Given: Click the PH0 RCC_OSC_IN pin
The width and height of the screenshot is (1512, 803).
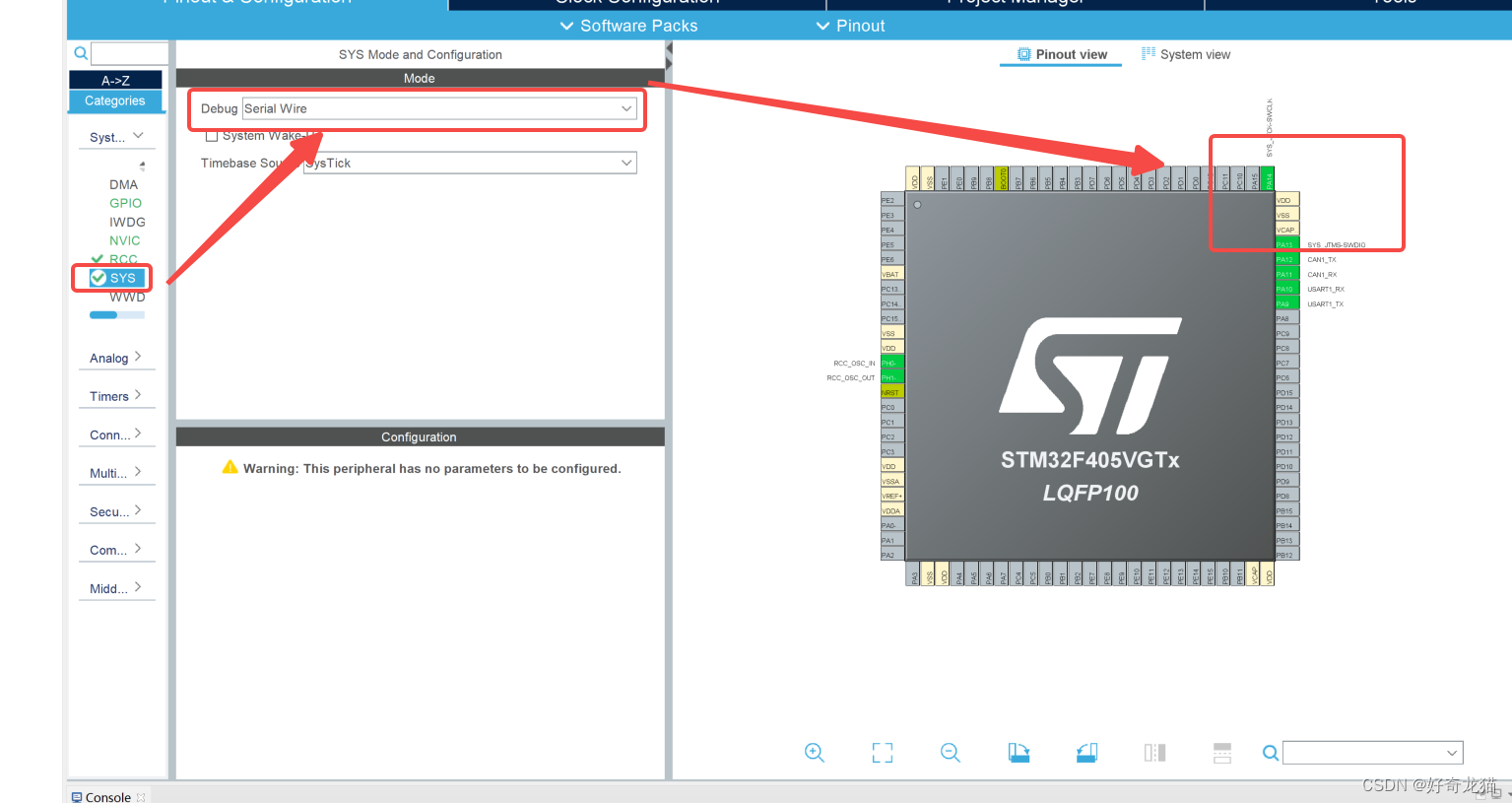Looking at the screenshot, I should (x=891, y=363).
